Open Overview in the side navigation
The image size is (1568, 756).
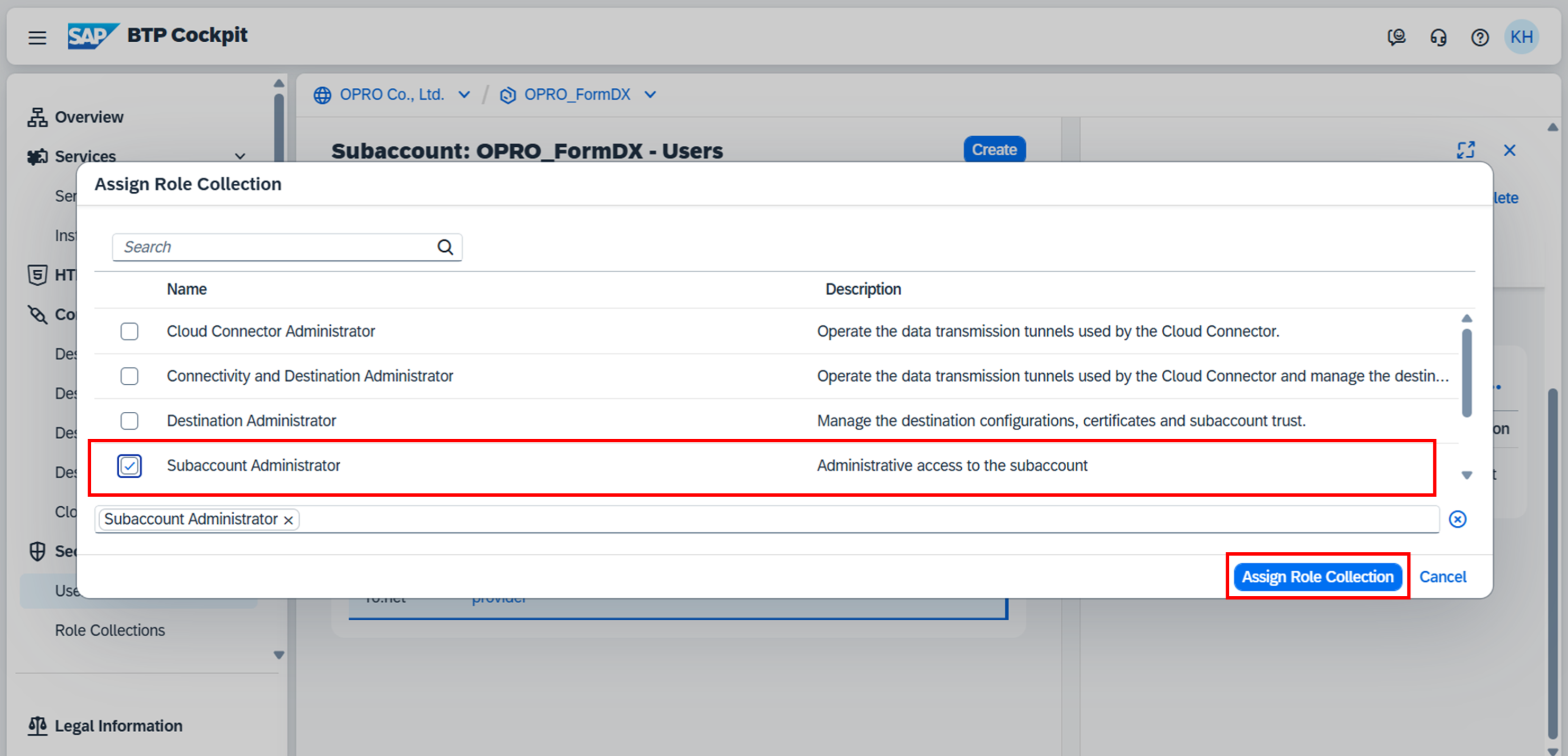coord(89,117)
